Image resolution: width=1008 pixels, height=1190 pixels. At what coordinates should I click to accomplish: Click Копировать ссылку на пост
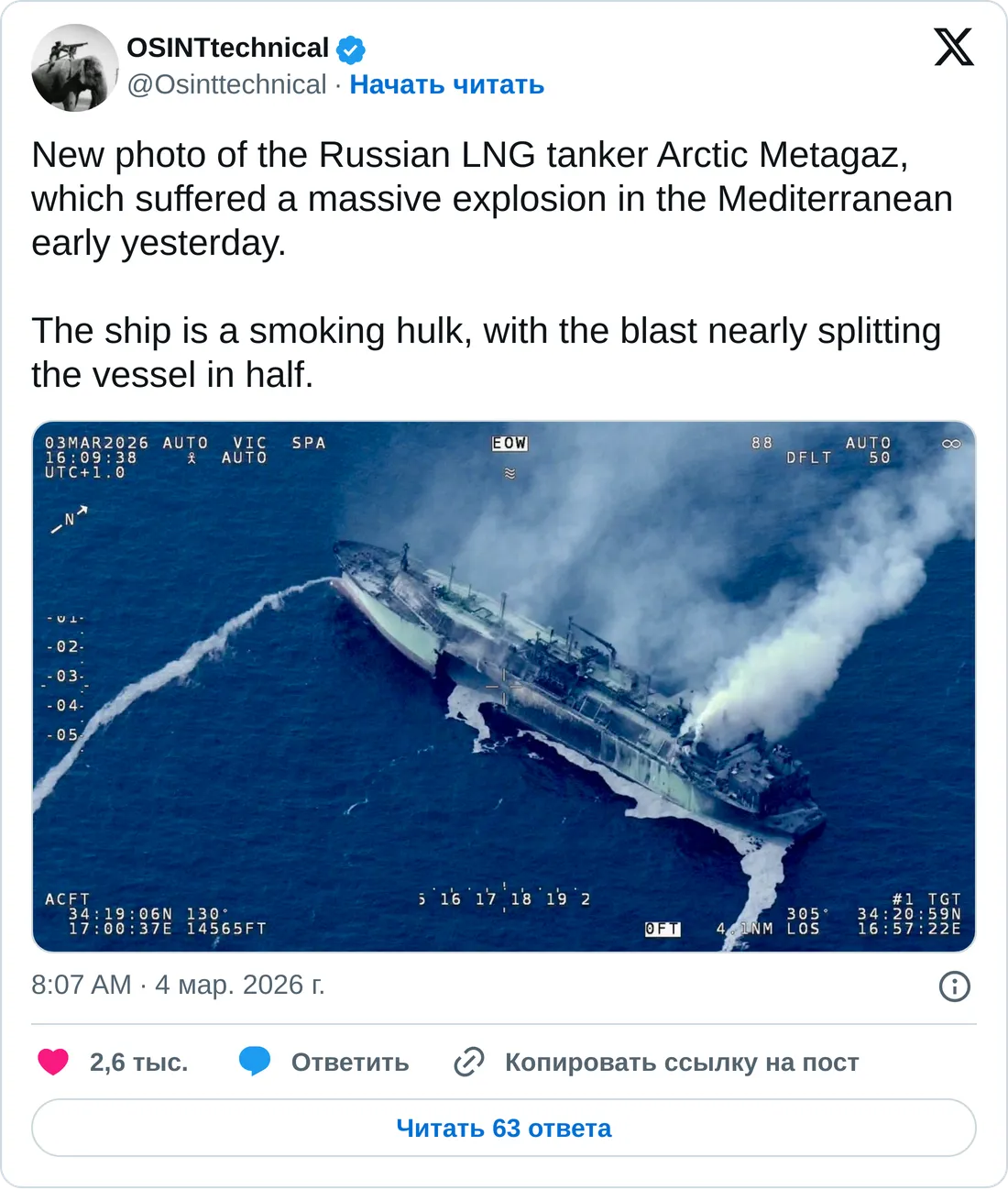click(x=682, y=1062)
